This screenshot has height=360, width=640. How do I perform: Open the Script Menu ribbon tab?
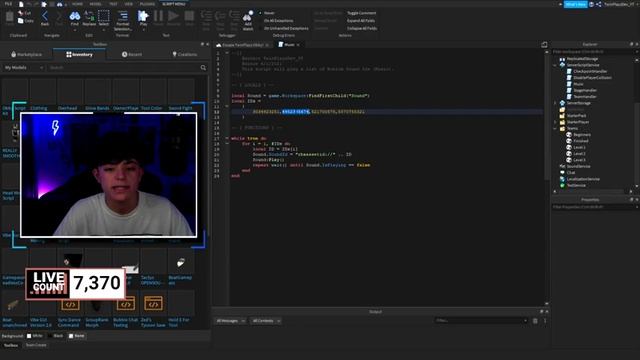pyautogui.click(x=174, y=4)
